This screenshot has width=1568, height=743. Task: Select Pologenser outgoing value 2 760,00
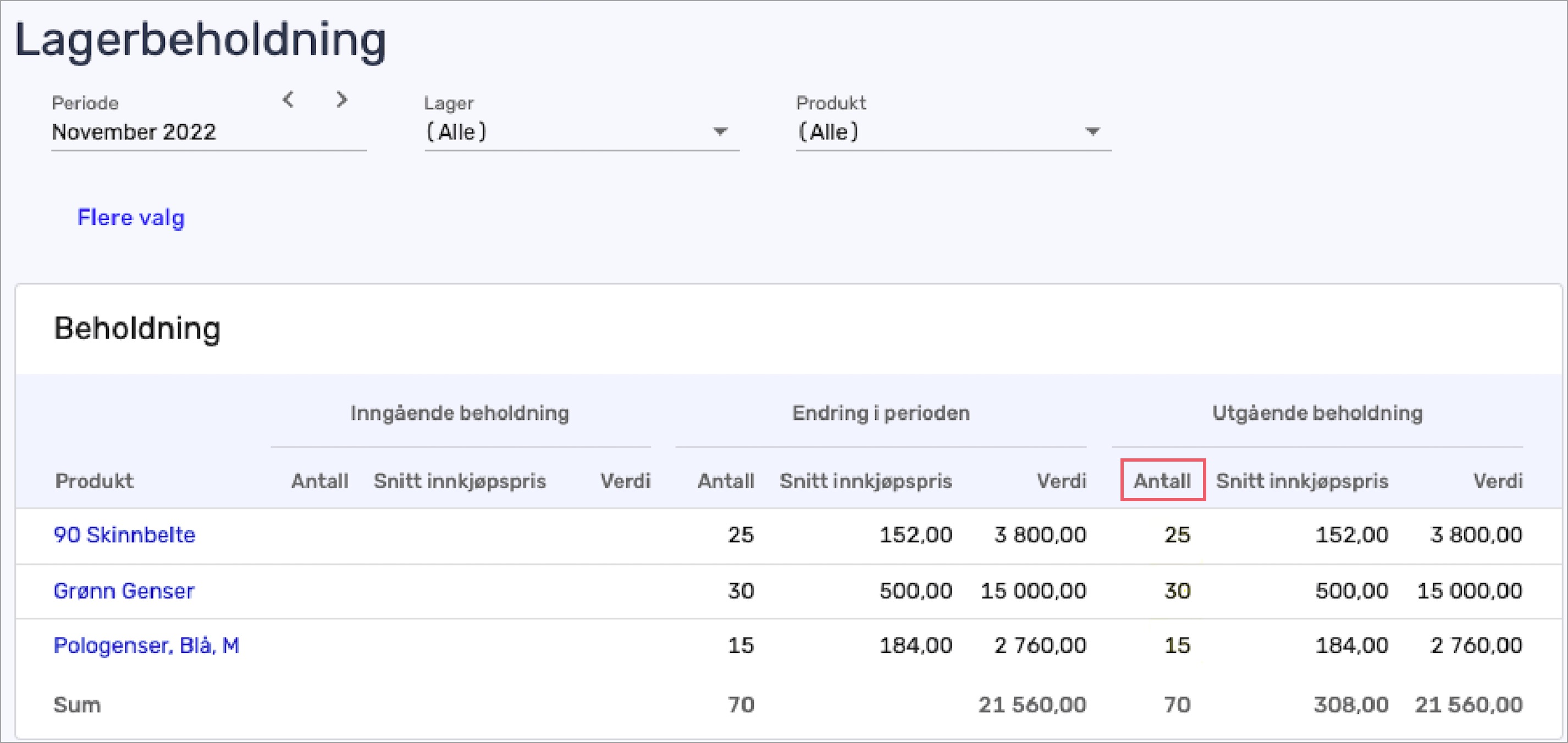1476,646
